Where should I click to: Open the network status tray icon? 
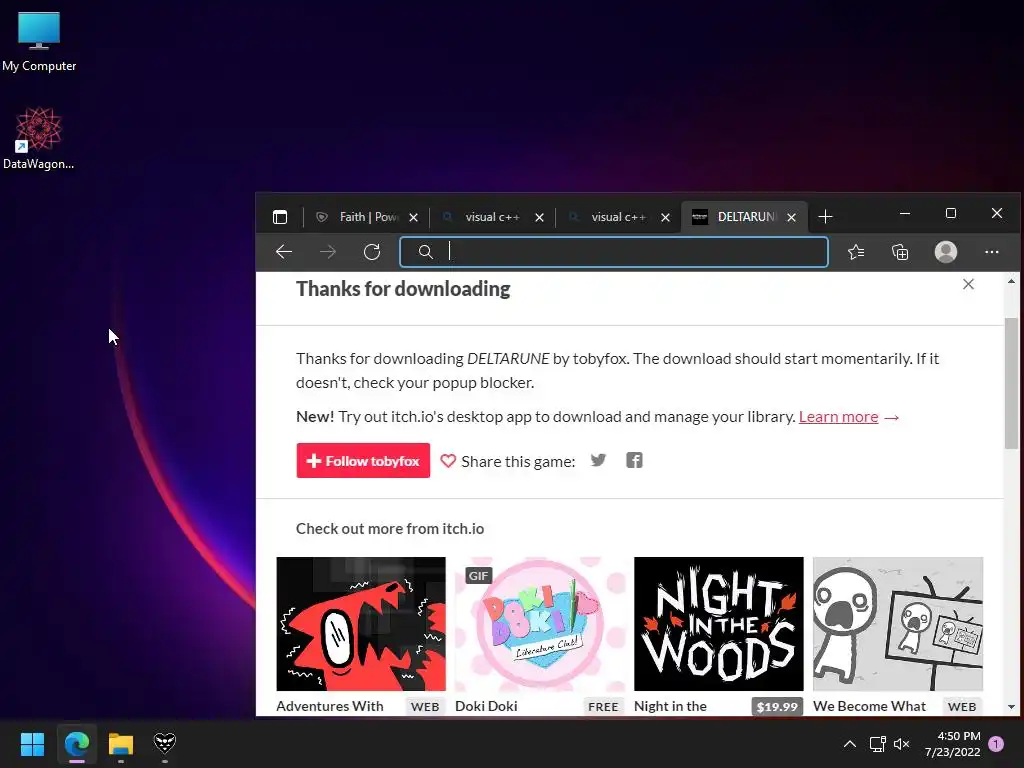click(x=877, y=744)
